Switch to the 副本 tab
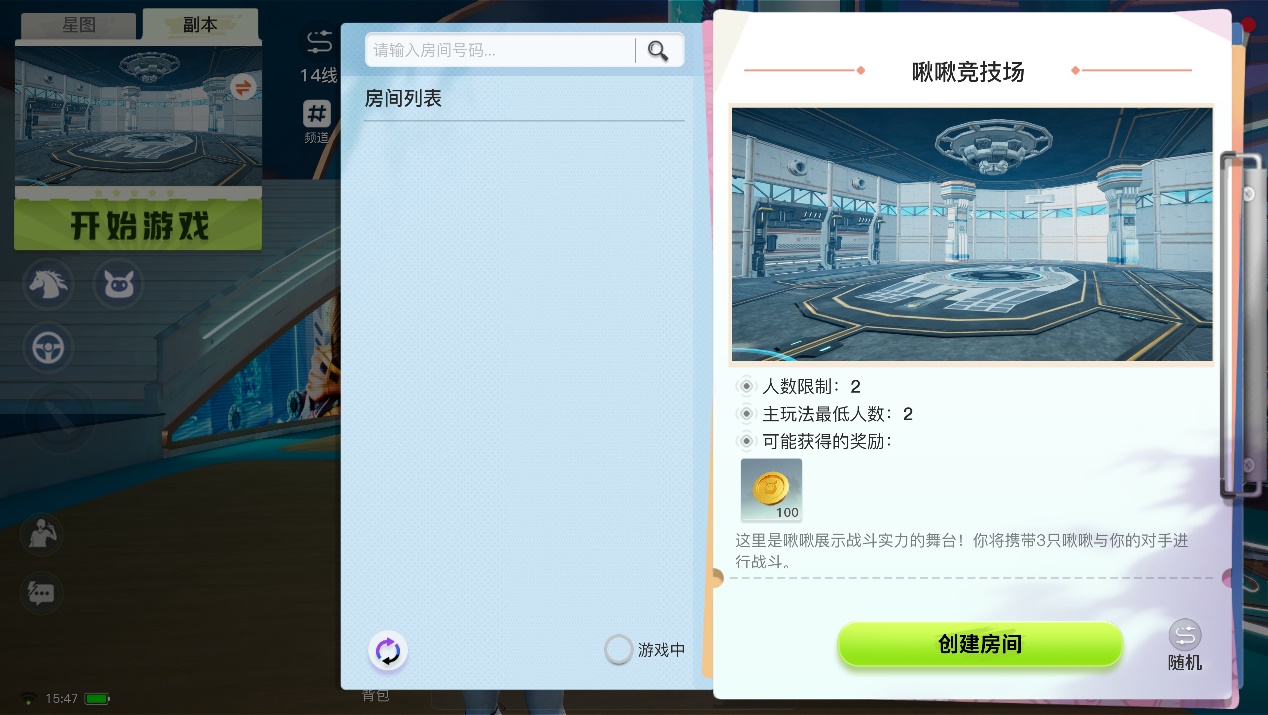 coord(200,24)
